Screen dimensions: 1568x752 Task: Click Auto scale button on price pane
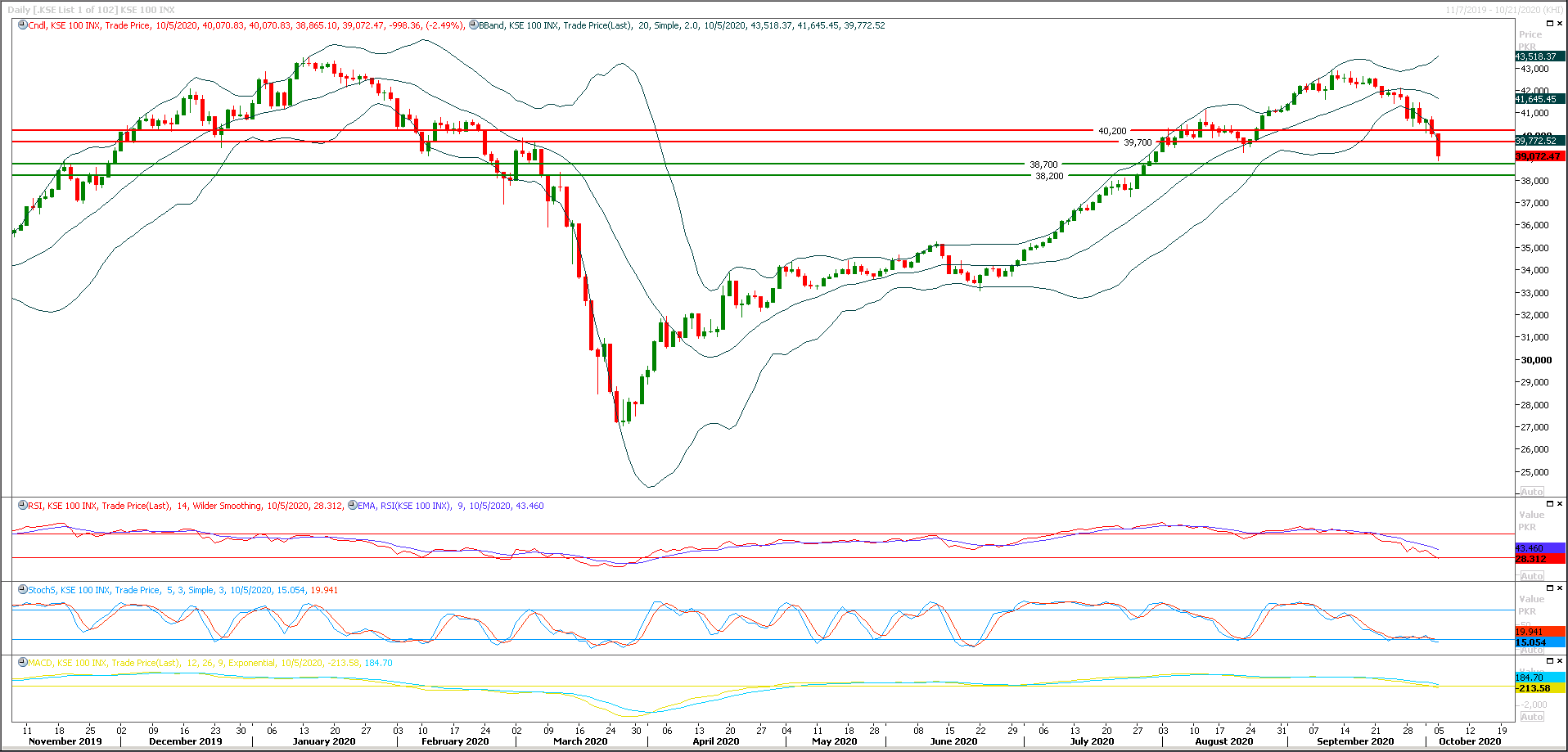tap(1532, 492)
